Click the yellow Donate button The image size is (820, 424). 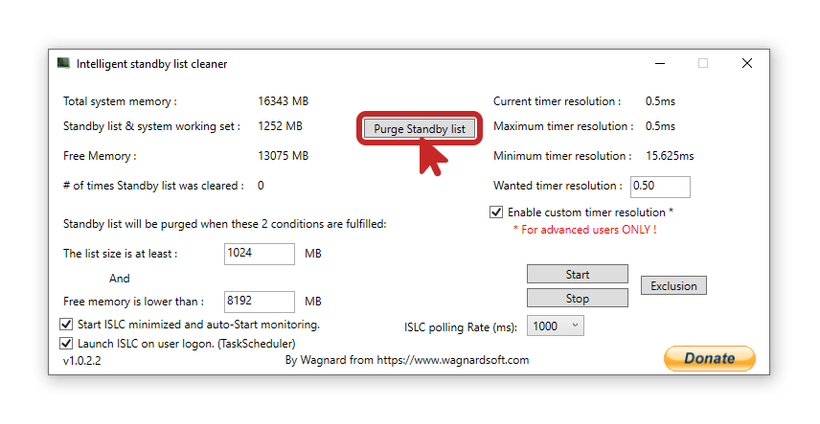pos(709,358)
